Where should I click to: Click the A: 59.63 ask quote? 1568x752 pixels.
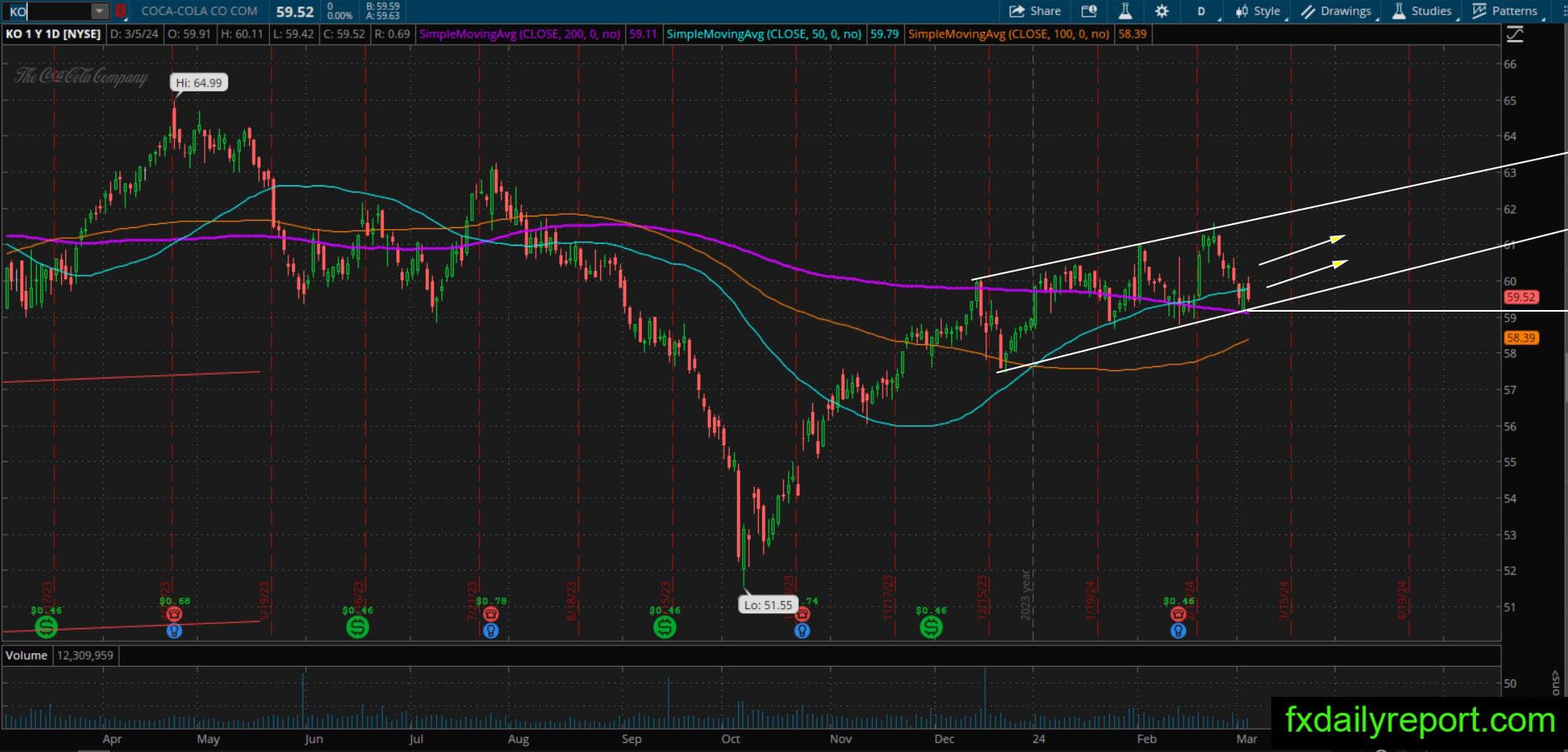pyautogui.click(x=383, y=16)
